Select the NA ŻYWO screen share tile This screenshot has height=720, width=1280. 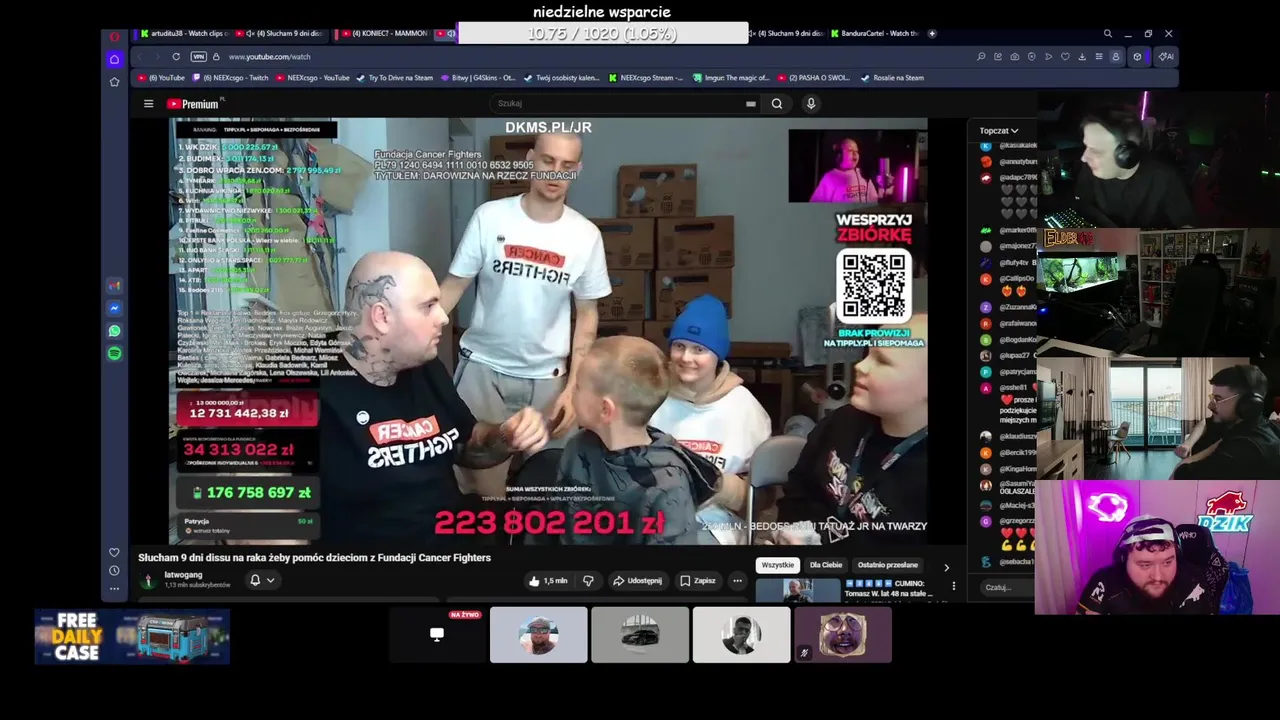(437, 634)
